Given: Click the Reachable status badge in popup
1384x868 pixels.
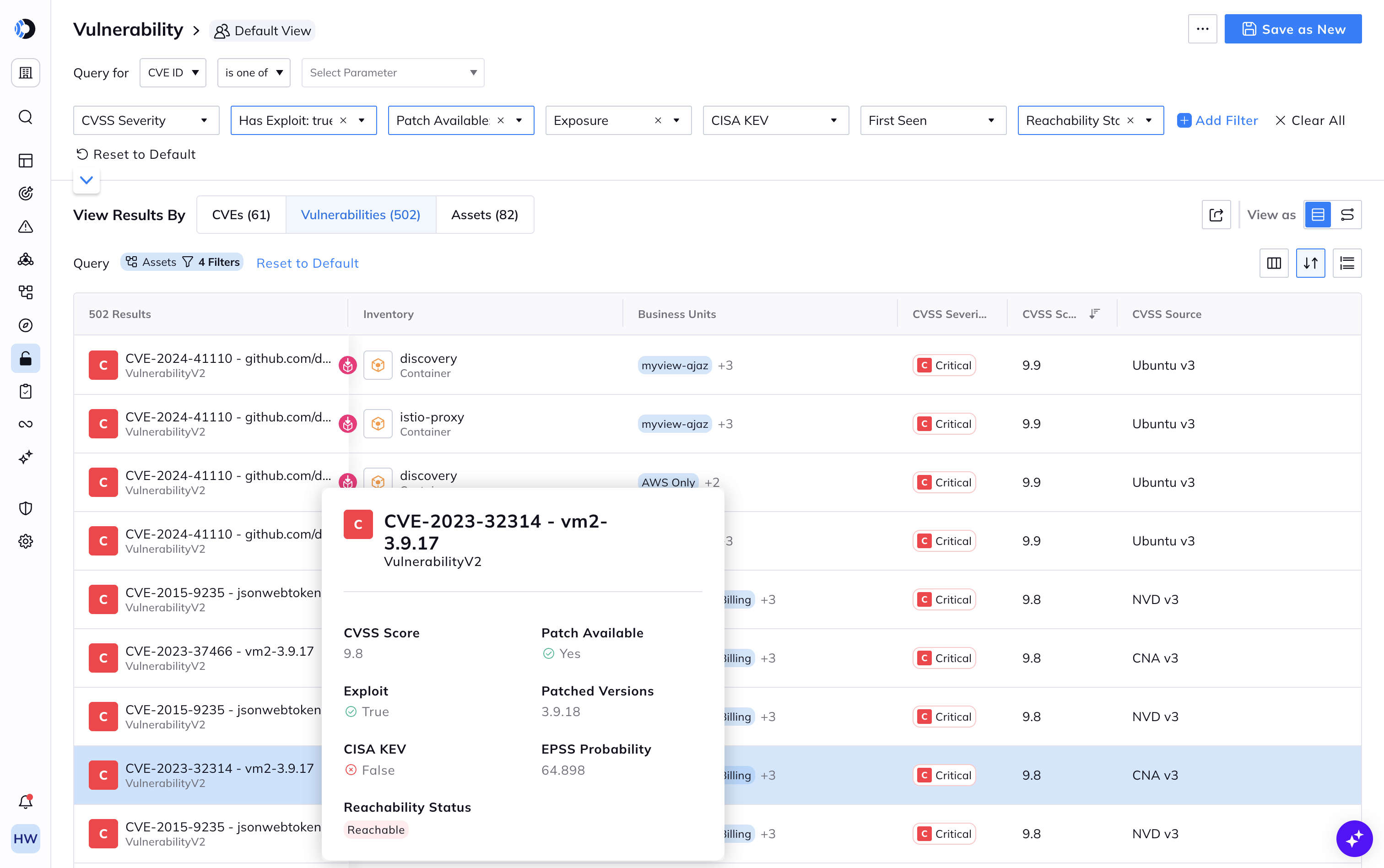Looking at the screenshot, I should coord(376,830).
